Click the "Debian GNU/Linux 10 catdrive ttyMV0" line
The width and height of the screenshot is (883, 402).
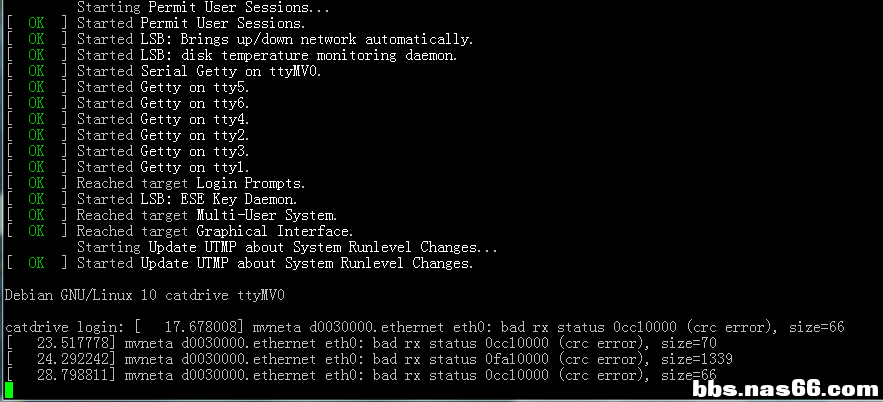point(145,295)
